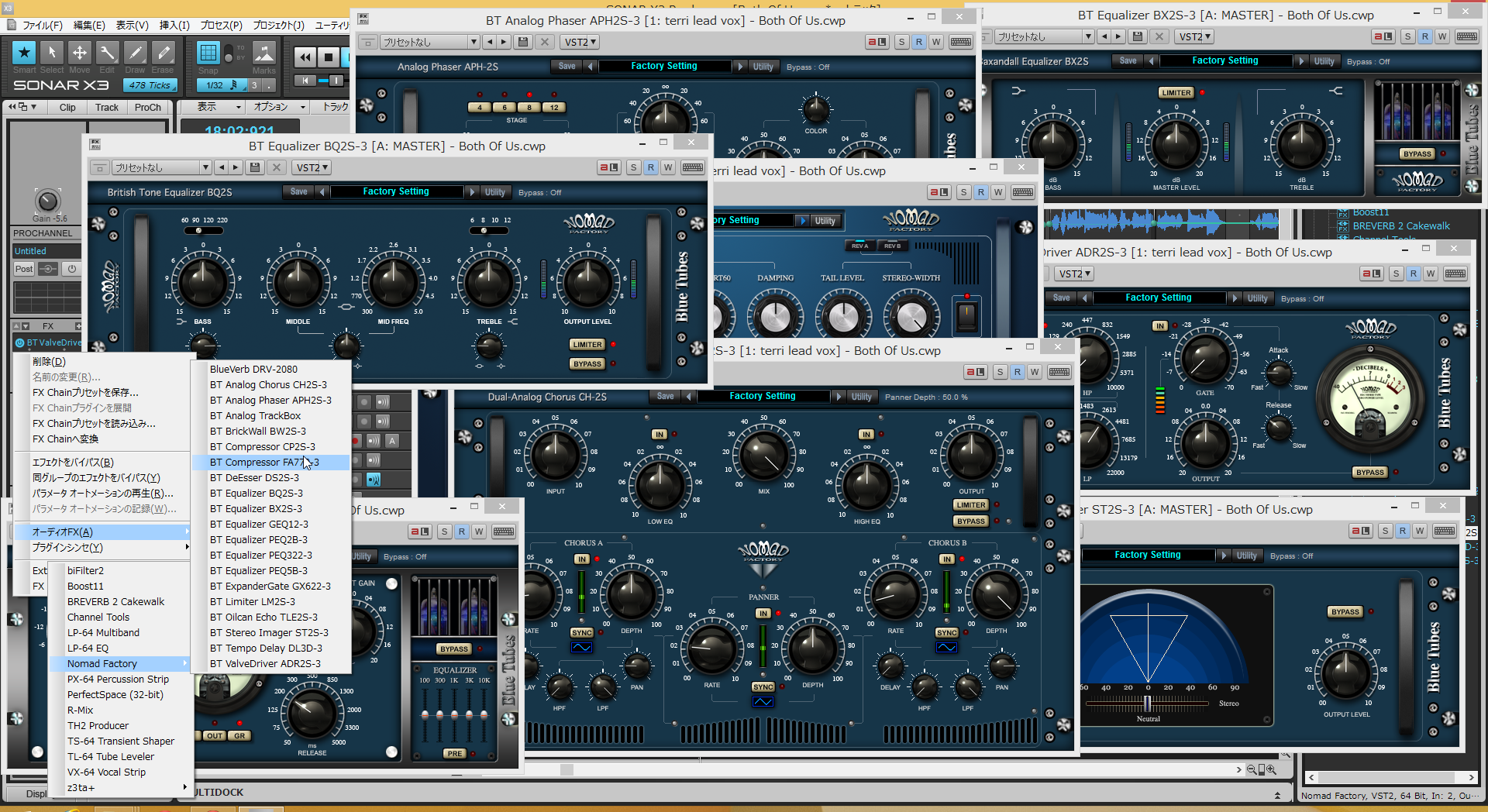This screenshot has height=812, width=1488.
Task: Click previous factory preset arrow in Chorus CH-2S
Action: 689,396
